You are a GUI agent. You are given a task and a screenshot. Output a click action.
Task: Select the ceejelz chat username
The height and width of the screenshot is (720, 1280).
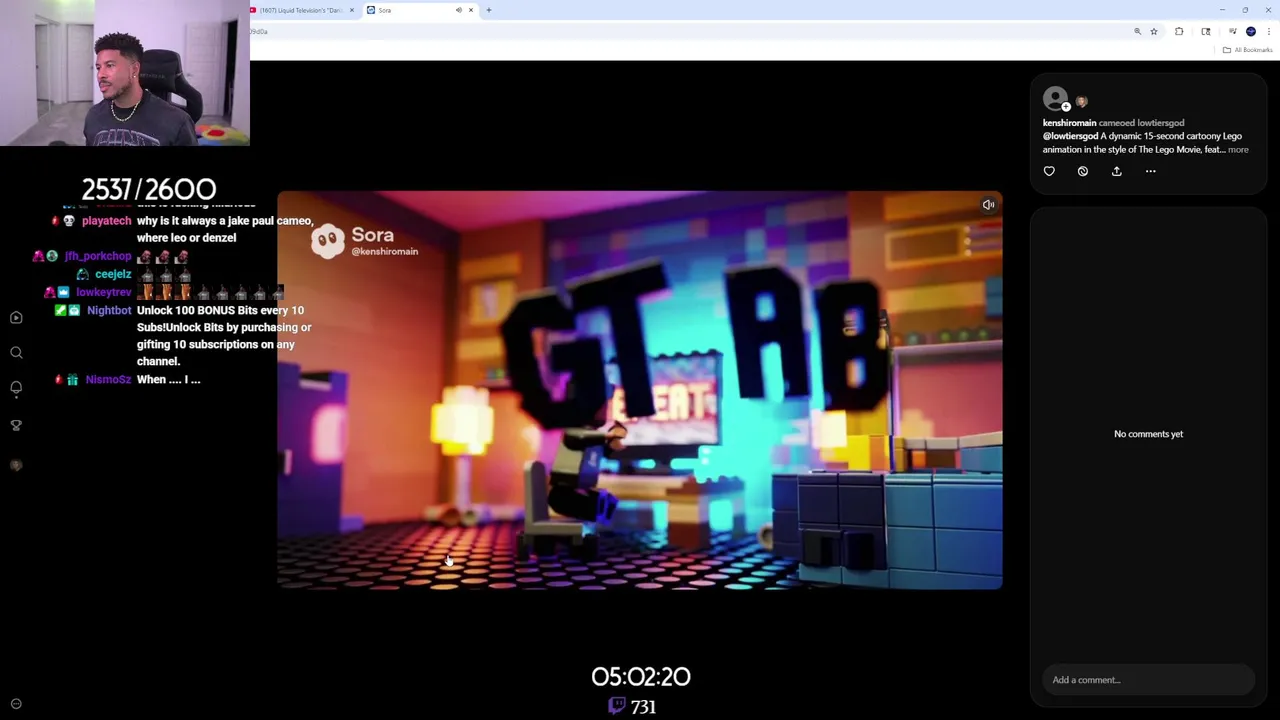113,274
